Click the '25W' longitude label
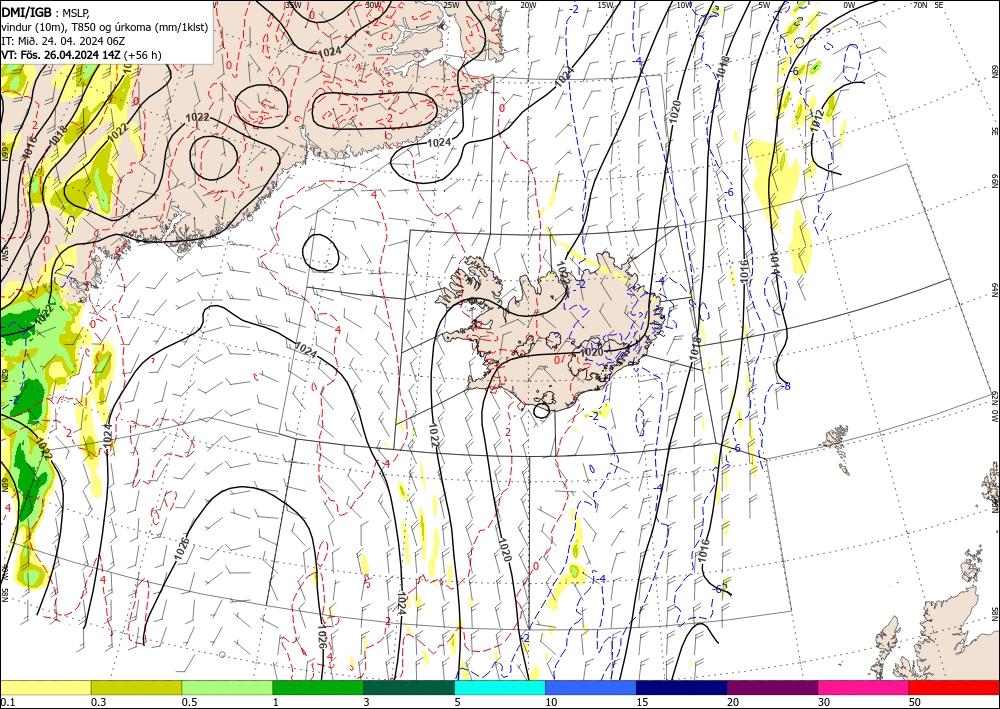Image resolution: width=1000 pixels, height=709 pixels. pyautogui.click(x=451, y=5)
